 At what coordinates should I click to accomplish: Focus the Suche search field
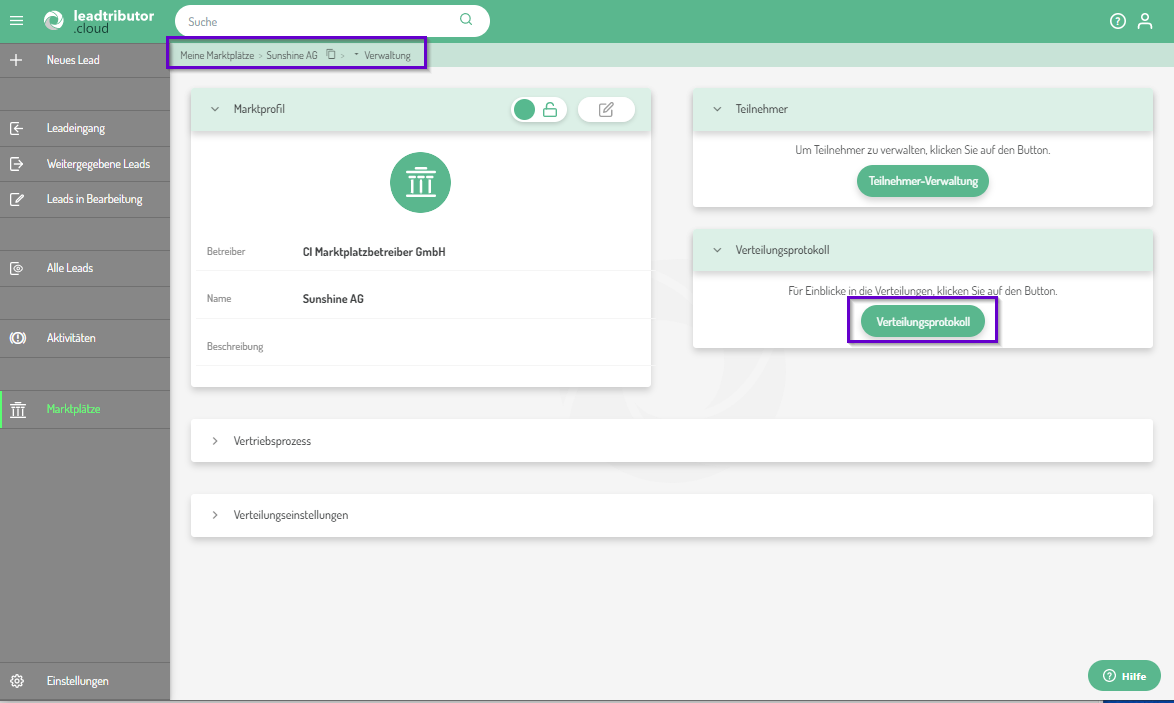pos(320,21)
